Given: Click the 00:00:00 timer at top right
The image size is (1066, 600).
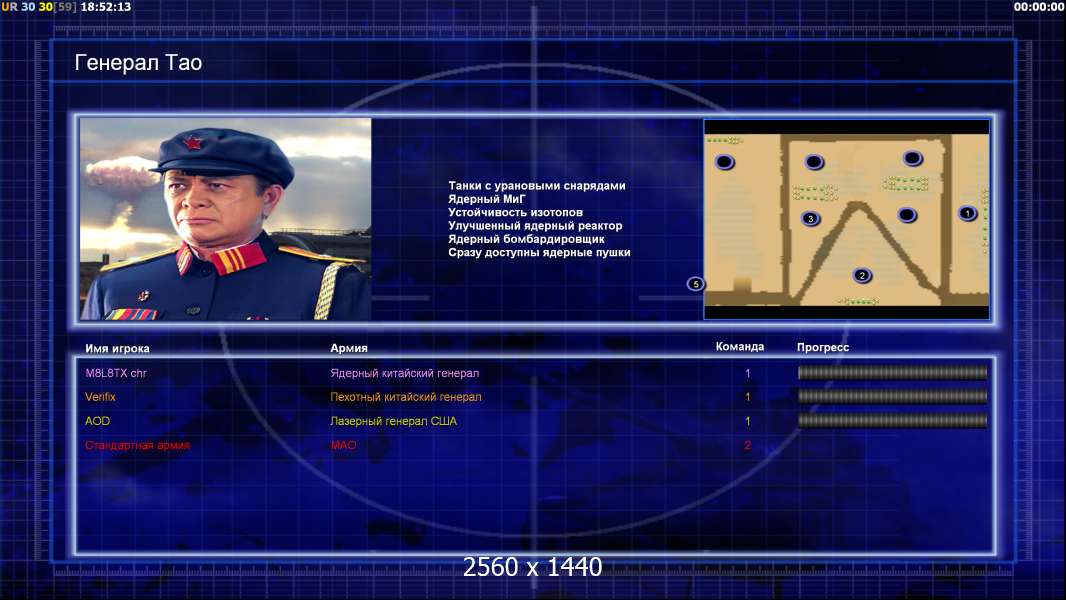Looking at the screenshot, I should click(1038, 7).
